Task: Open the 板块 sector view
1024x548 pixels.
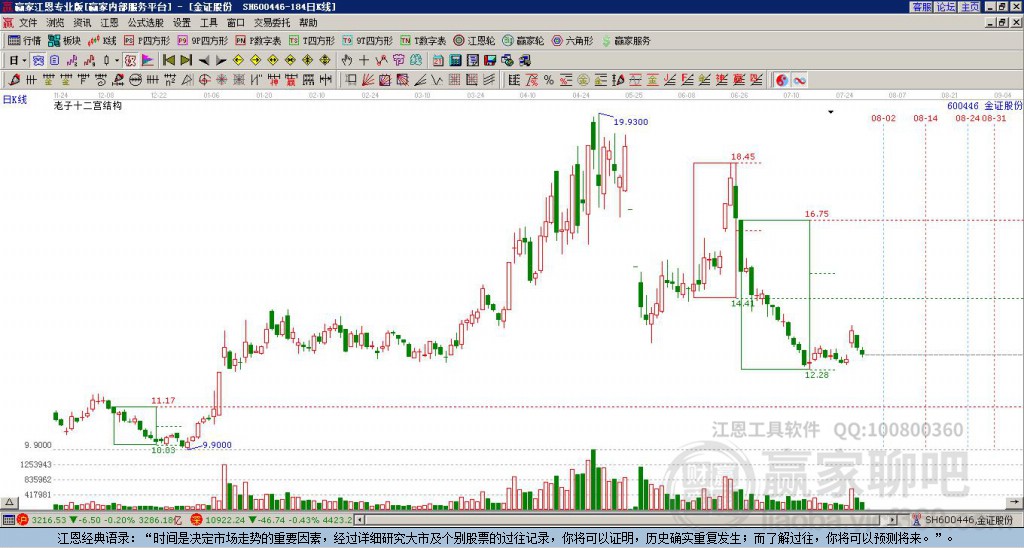Action: [65, 40]
